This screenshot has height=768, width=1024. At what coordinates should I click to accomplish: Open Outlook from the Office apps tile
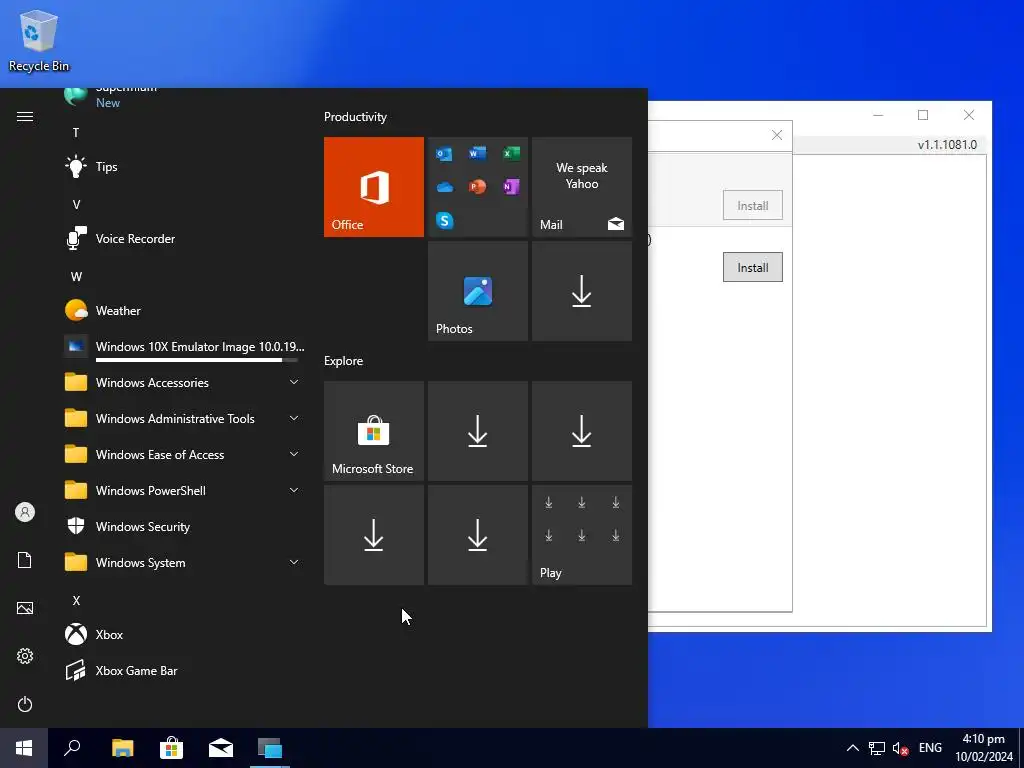tap(444, 154)
